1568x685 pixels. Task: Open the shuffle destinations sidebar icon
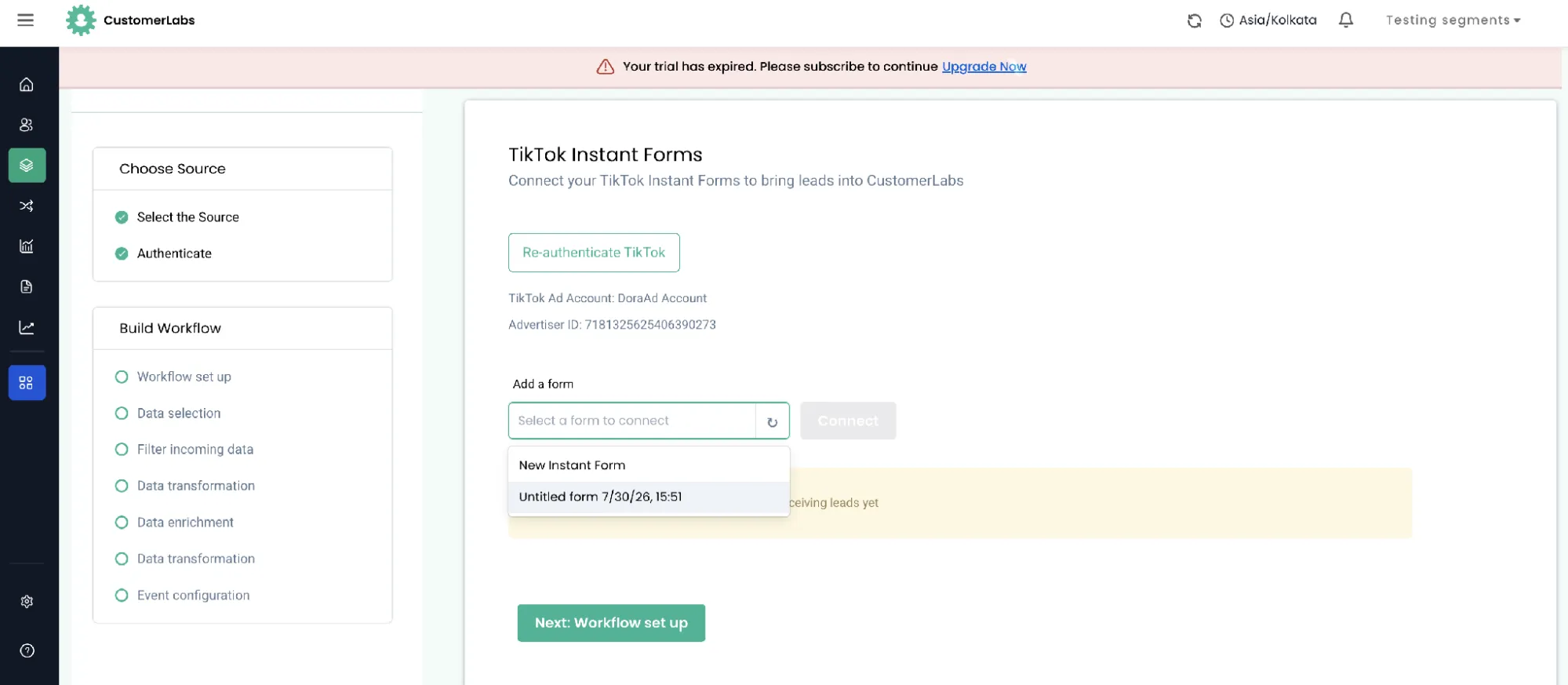[27, 206]
